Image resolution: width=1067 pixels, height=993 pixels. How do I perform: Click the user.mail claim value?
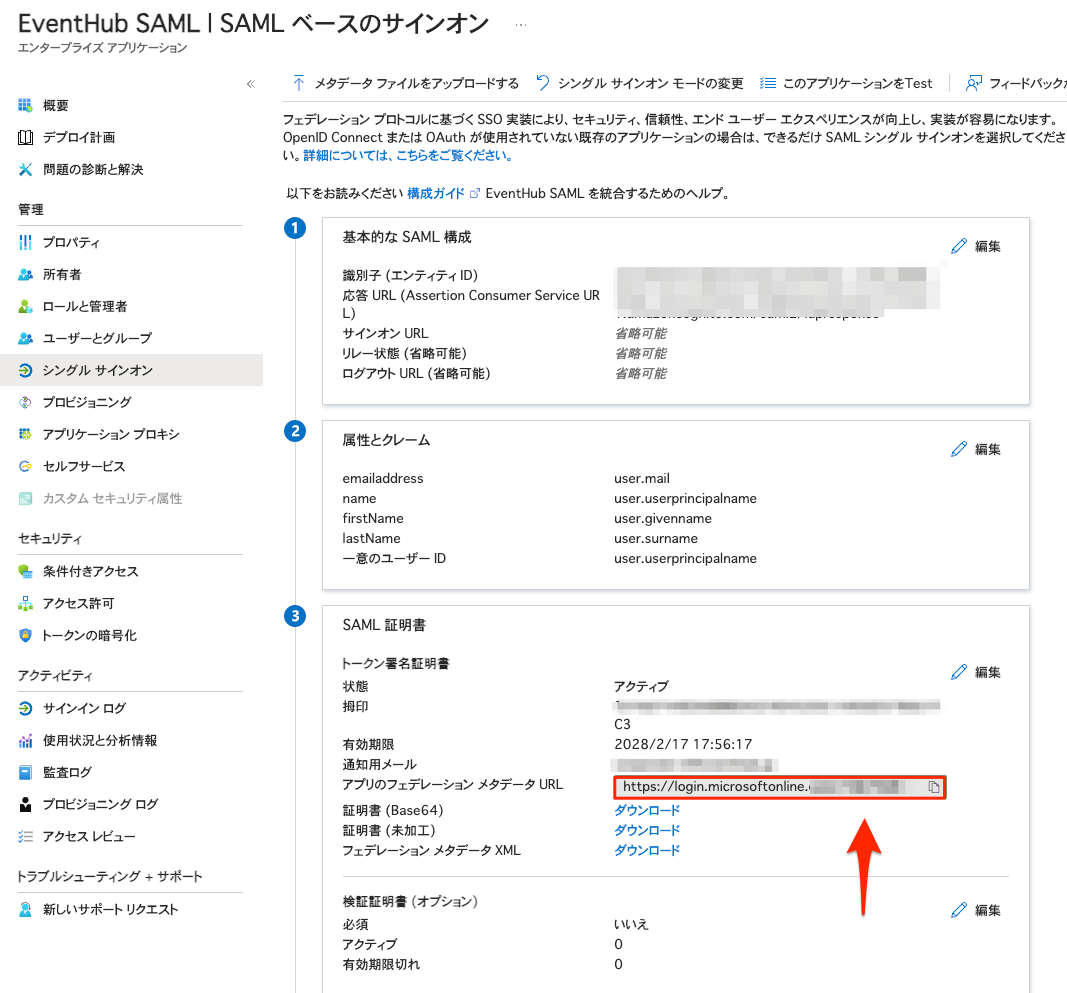(x=642, y=478)
